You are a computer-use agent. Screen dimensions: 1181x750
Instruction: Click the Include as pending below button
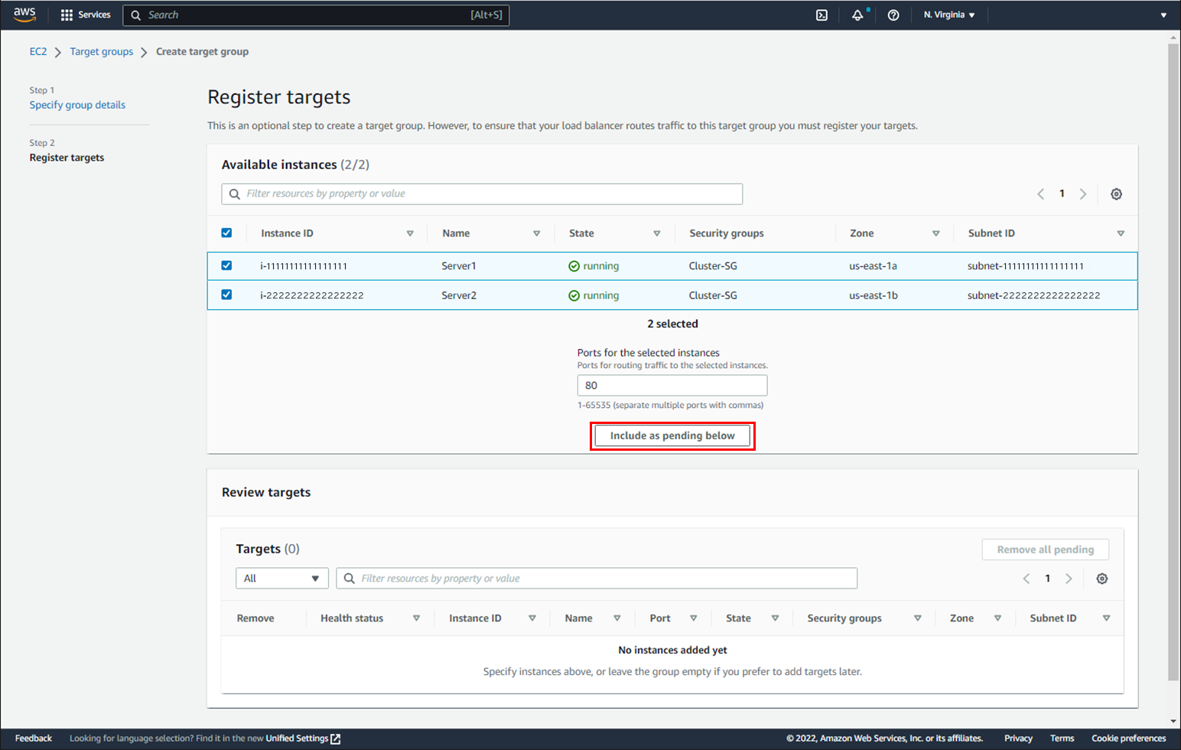coord(672,435)
